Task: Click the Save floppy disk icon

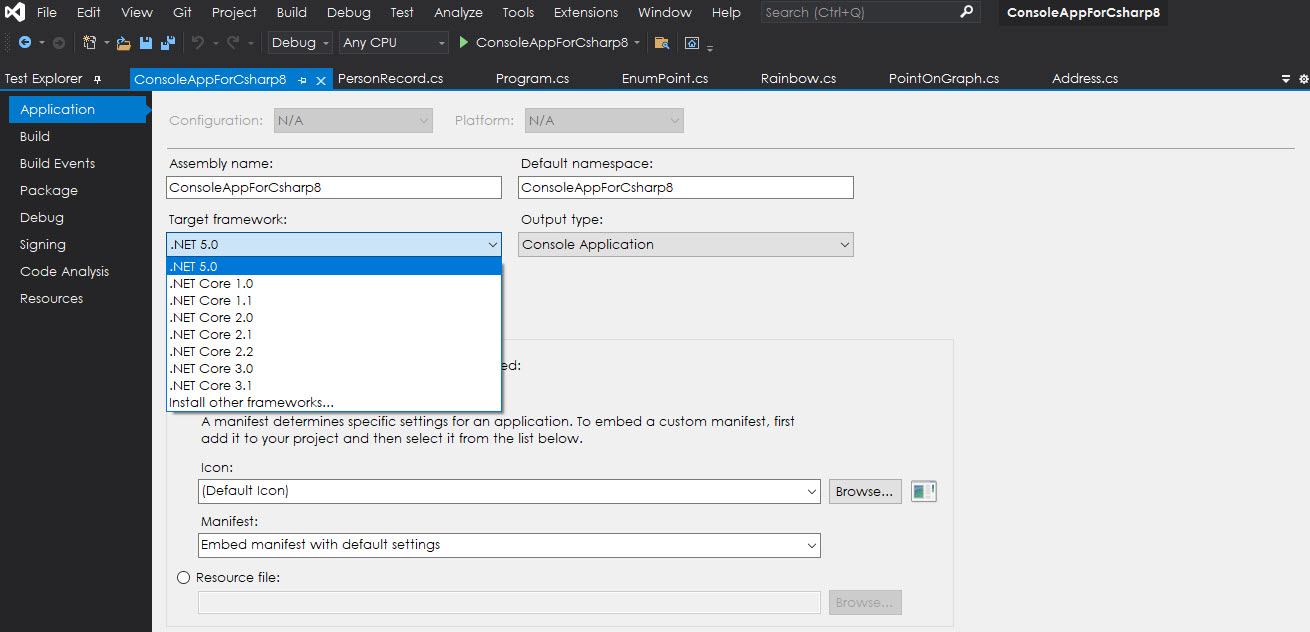Action: pyautogui.click(x=146, y=43)
